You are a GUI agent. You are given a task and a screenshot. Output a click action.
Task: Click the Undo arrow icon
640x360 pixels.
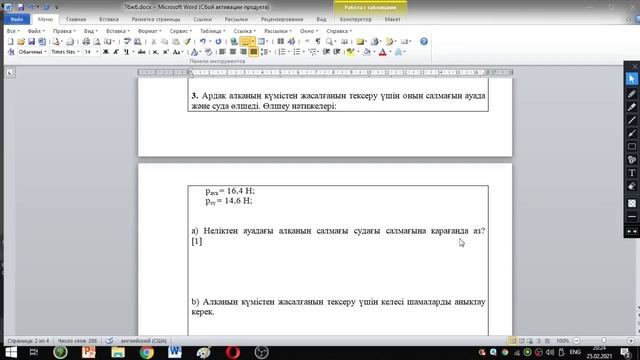(x=202, y=42)
